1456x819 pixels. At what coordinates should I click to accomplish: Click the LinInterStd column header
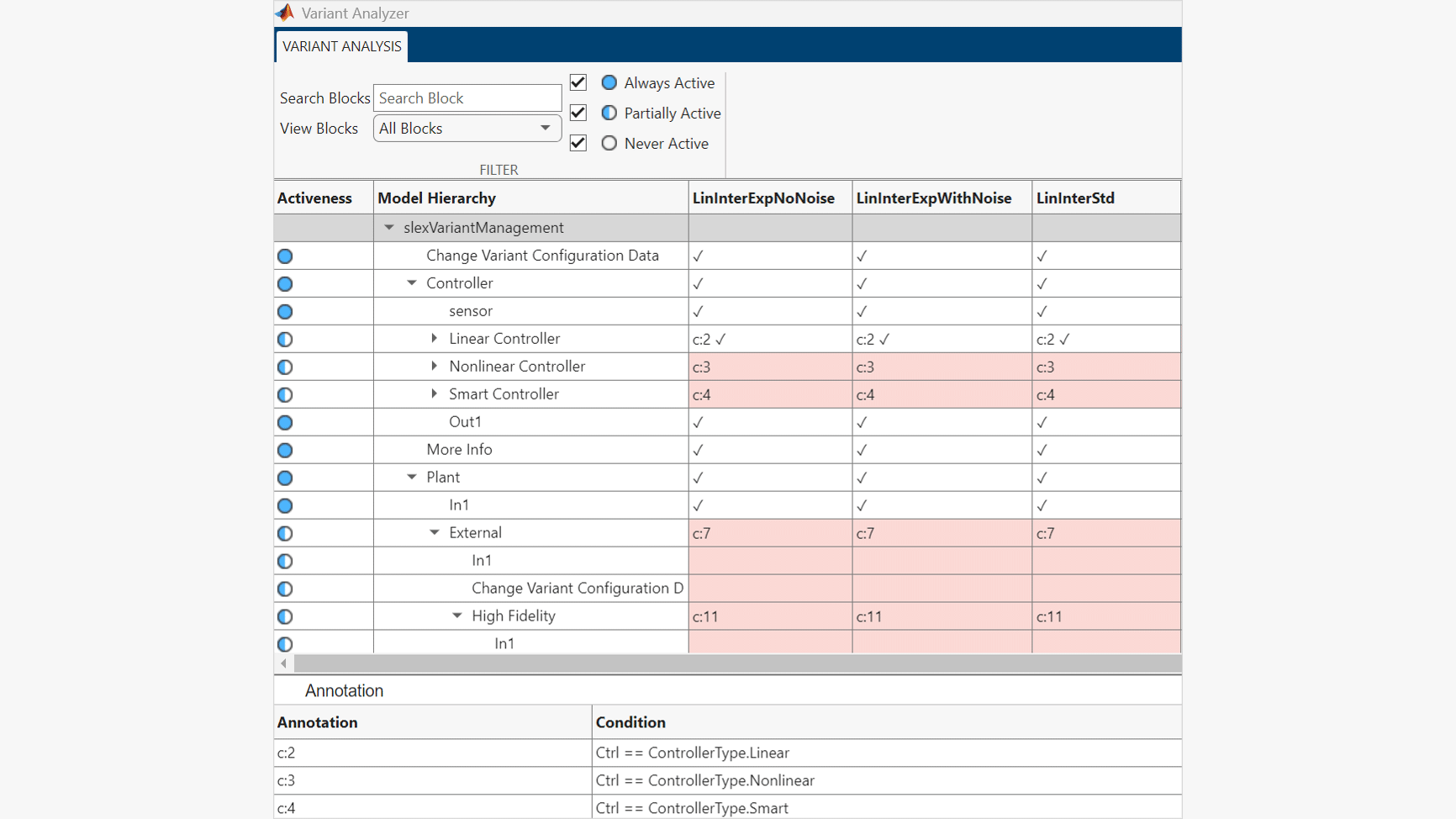(x=1106, y=198)
